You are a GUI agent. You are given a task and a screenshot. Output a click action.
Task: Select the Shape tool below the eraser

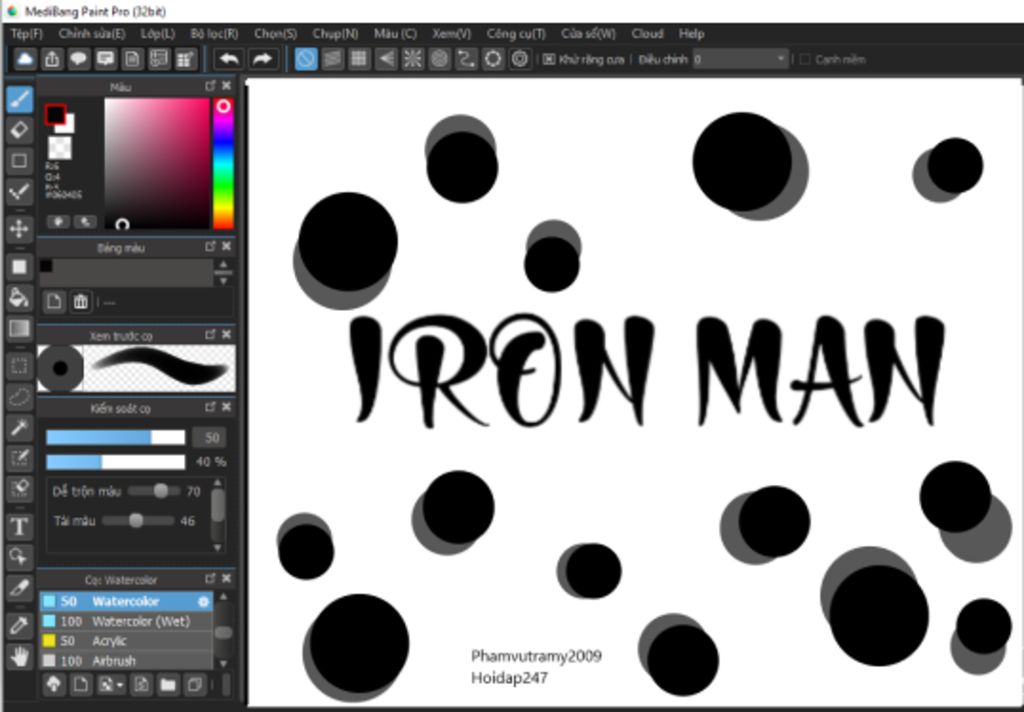20,161
